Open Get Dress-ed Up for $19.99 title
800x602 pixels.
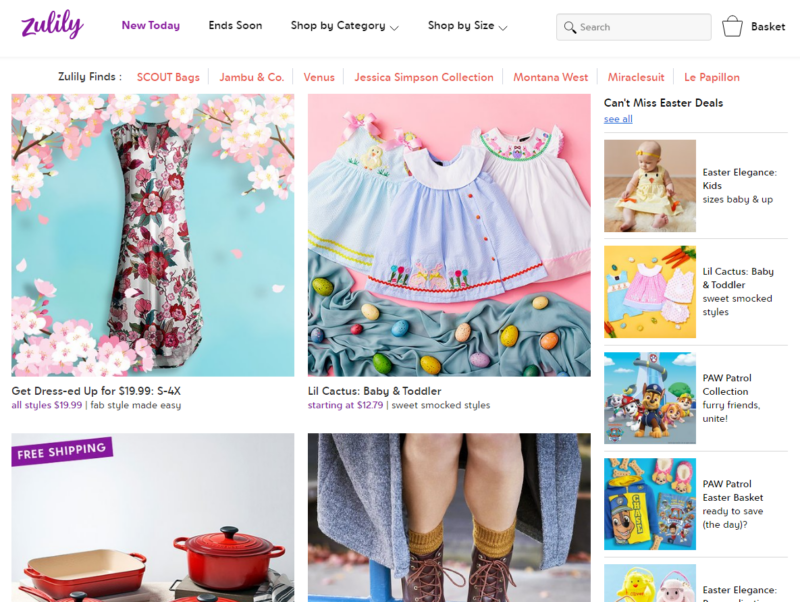[96, 391]
